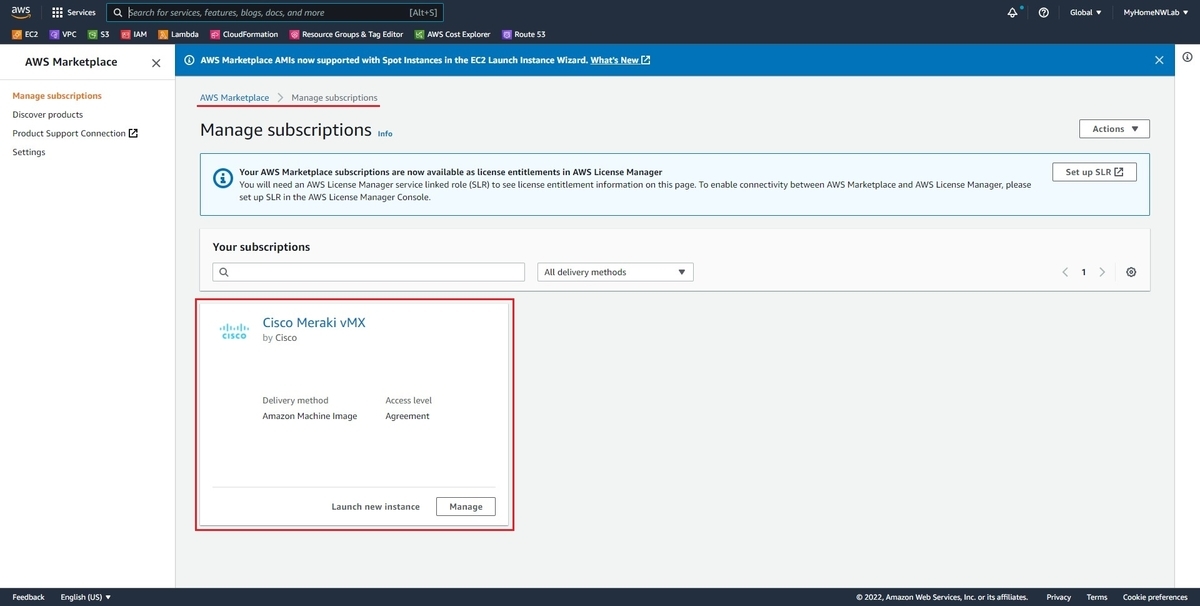This screenshot has width=1200, height=606.
Task: Dismiss the Spot Instances banner
Action: pyautogui.click(x=1159, y=60)
